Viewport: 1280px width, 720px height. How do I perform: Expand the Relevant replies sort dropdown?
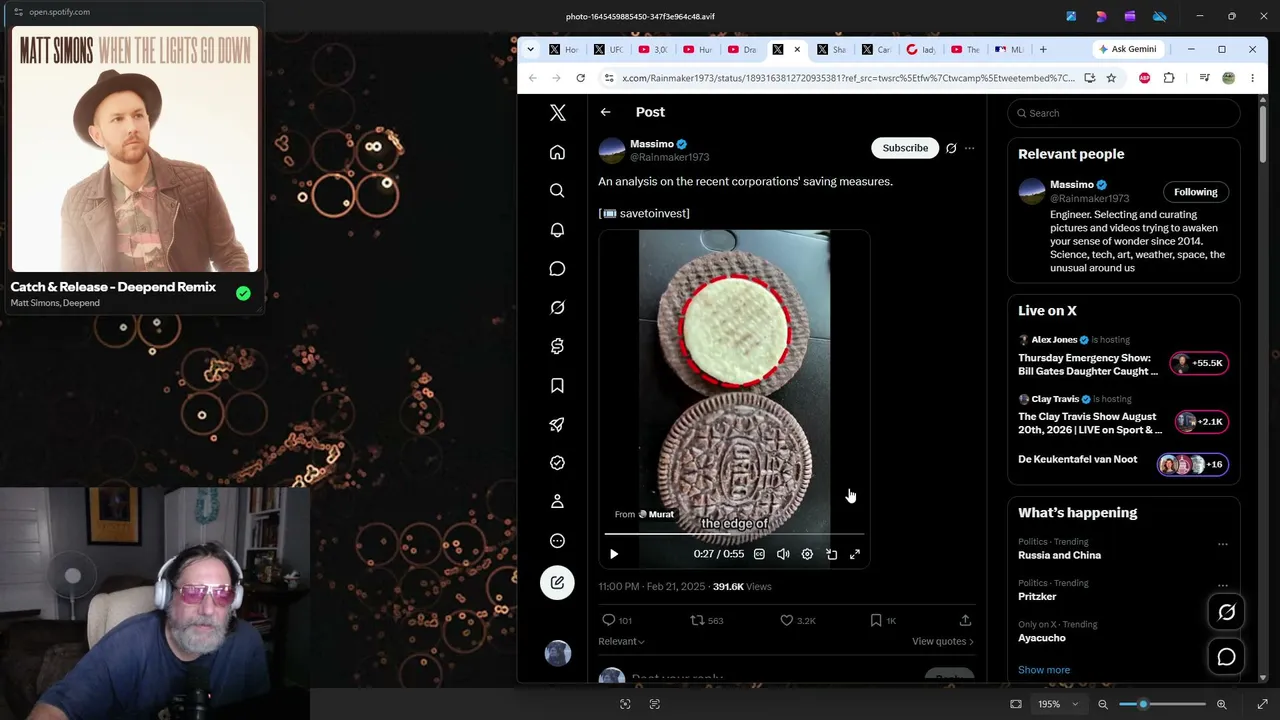pos(621,641)
